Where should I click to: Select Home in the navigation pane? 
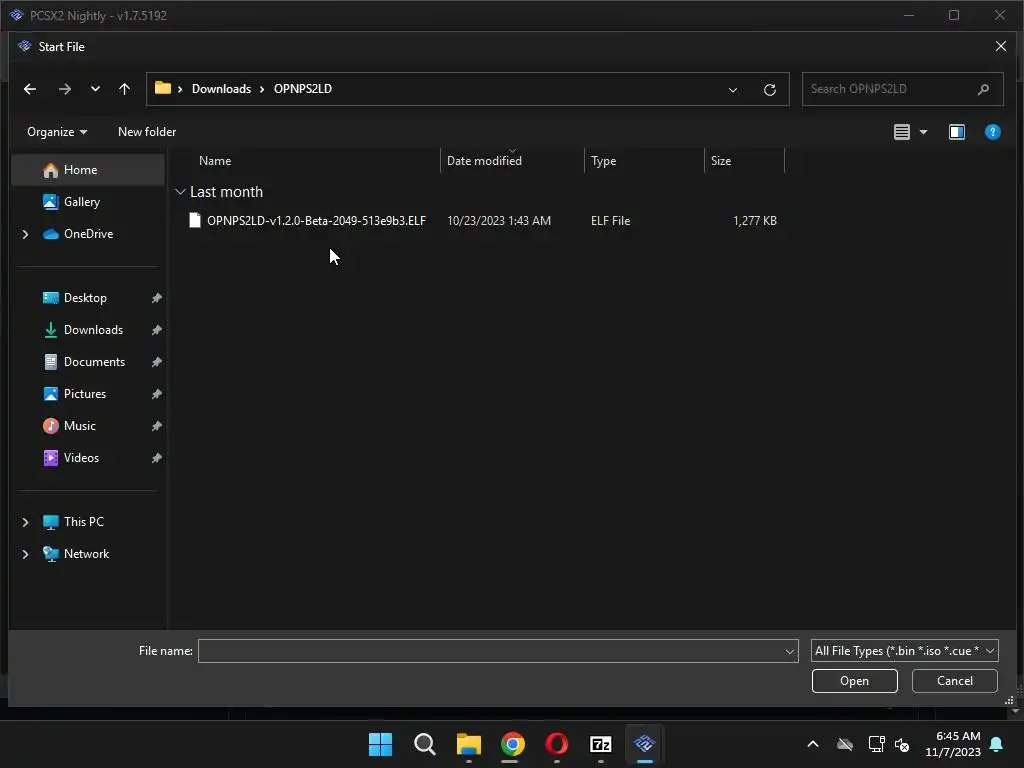click(x=88, y=170)
